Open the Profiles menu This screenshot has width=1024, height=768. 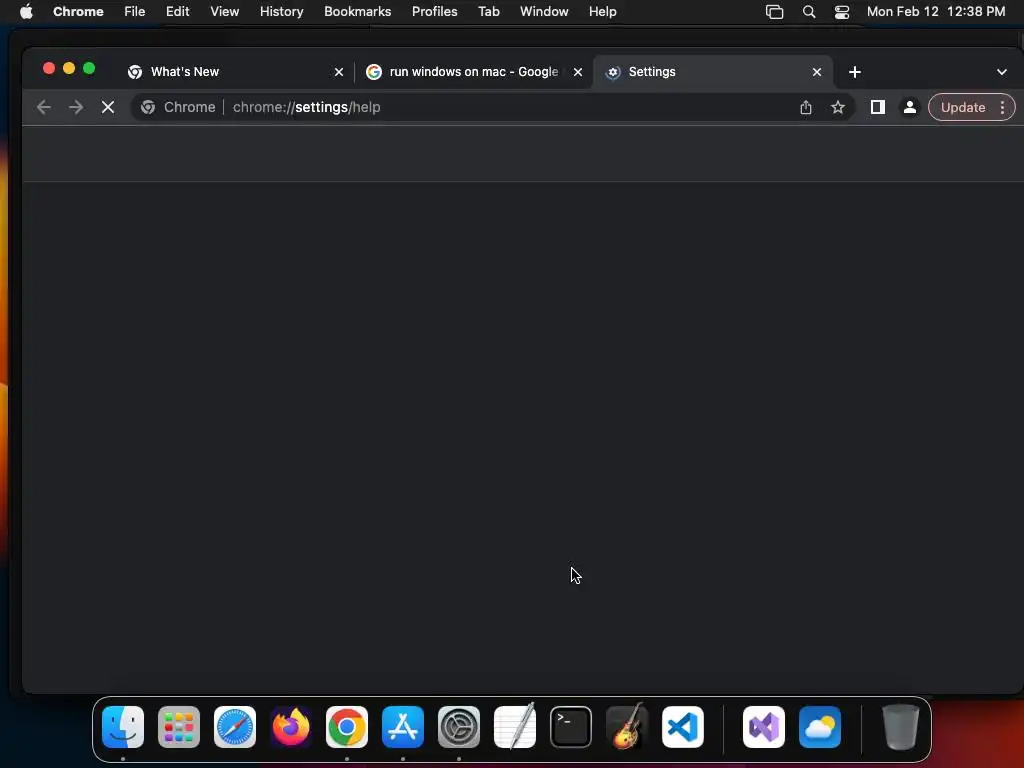click(x=434, y=12)
